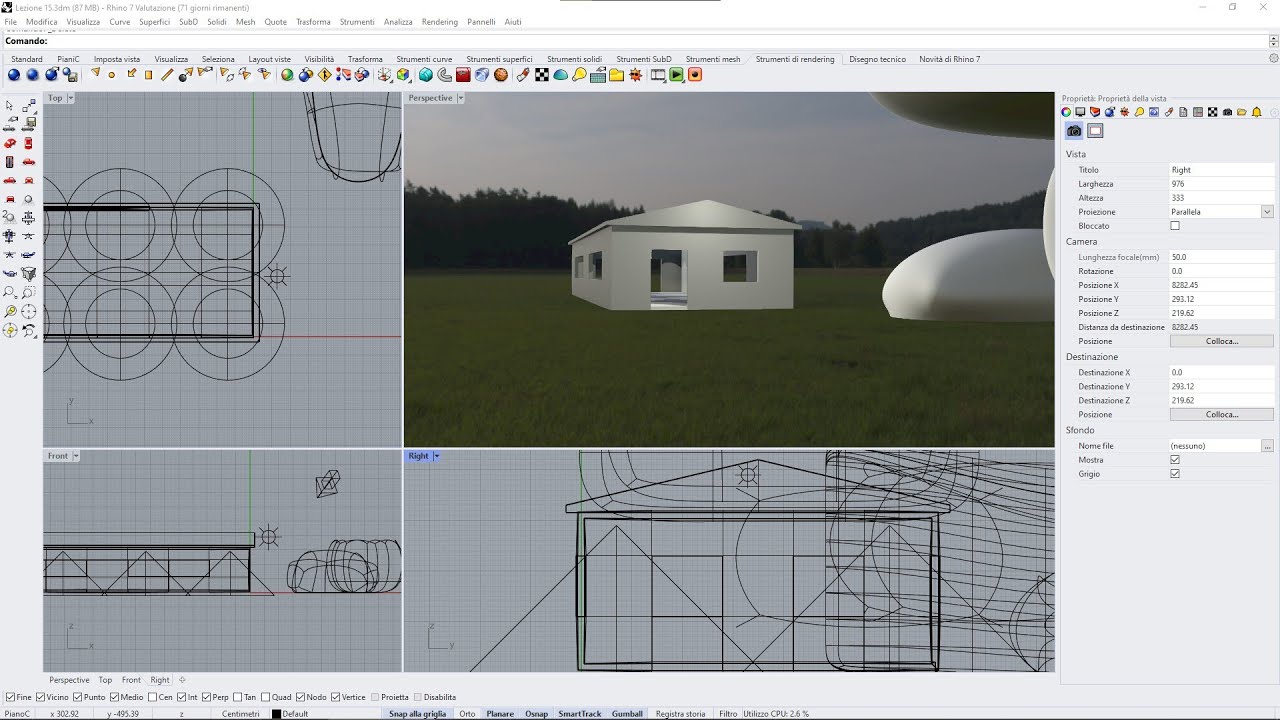1280x720 pixels.
Task: Expand the Right viewport title menu arrow
Action: tap(436, 456)
